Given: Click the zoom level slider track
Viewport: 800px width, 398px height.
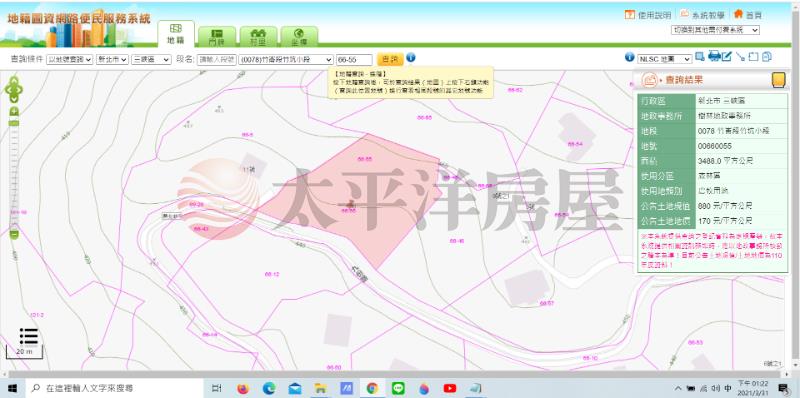Looking at the screenshot, I should 14,173.
